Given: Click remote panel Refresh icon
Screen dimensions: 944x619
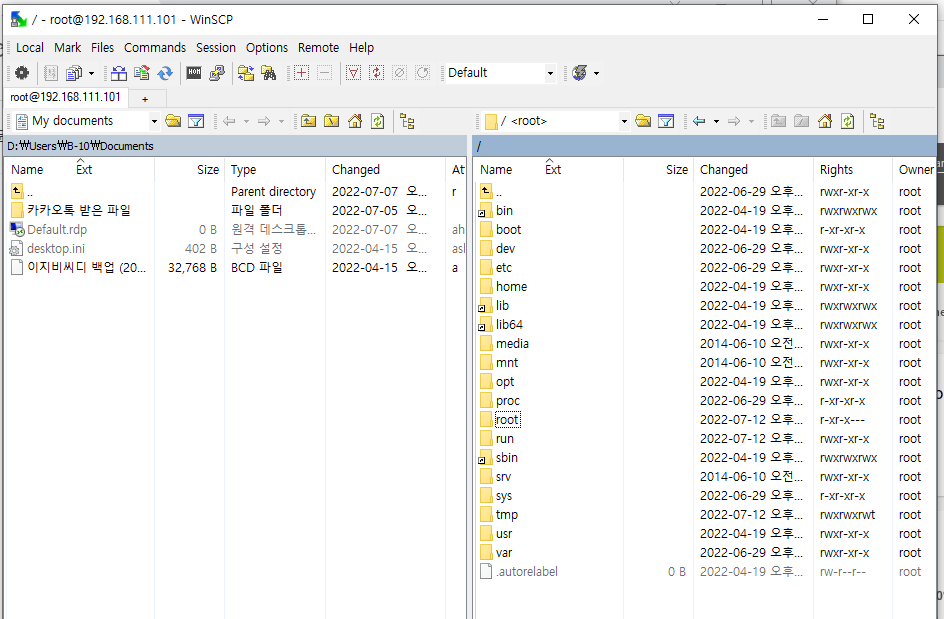Looking at the screenshot, I should tap(848, 121).
